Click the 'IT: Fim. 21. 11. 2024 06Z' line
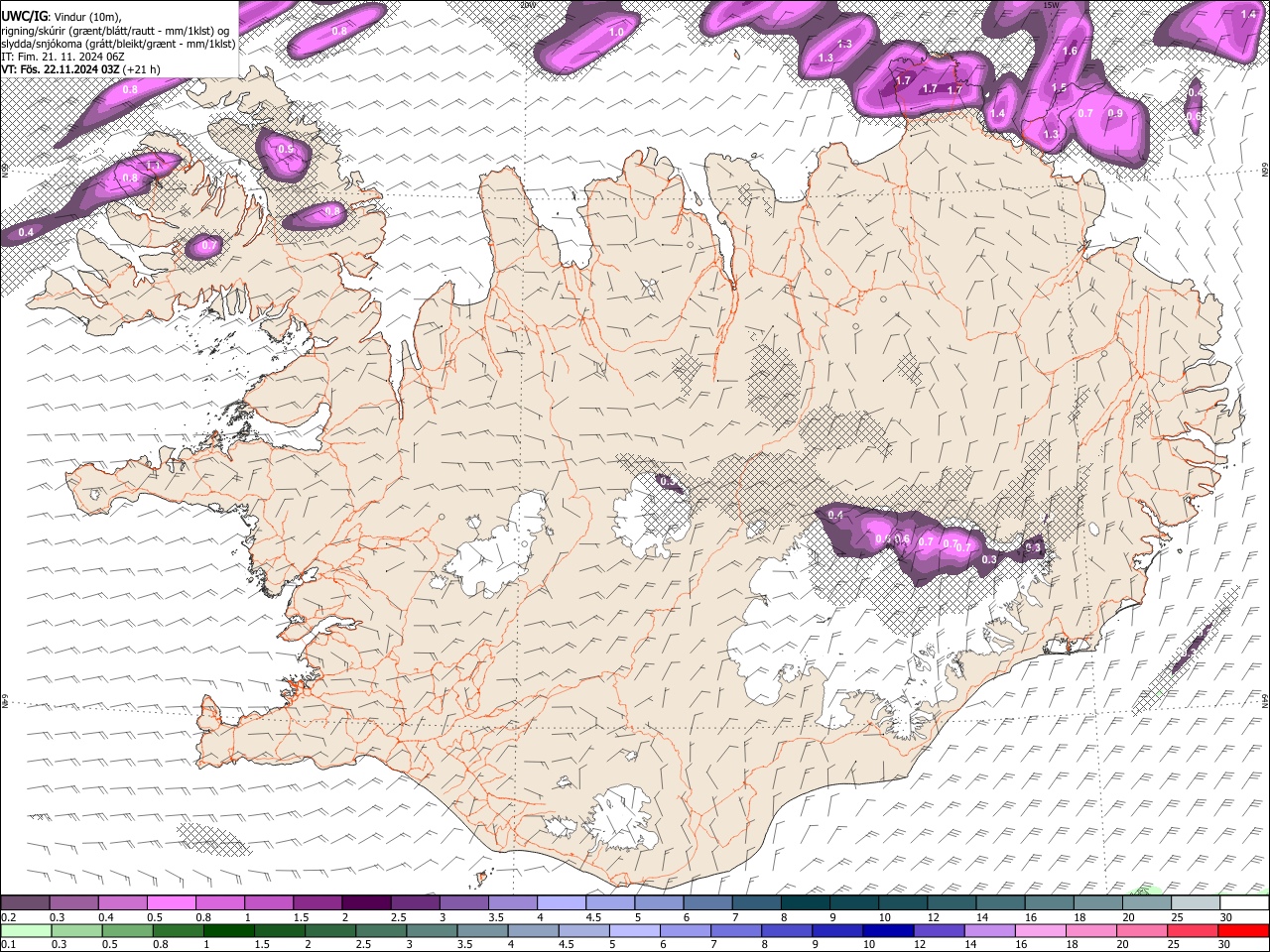The image size is (1270, 952). point(63,57)
